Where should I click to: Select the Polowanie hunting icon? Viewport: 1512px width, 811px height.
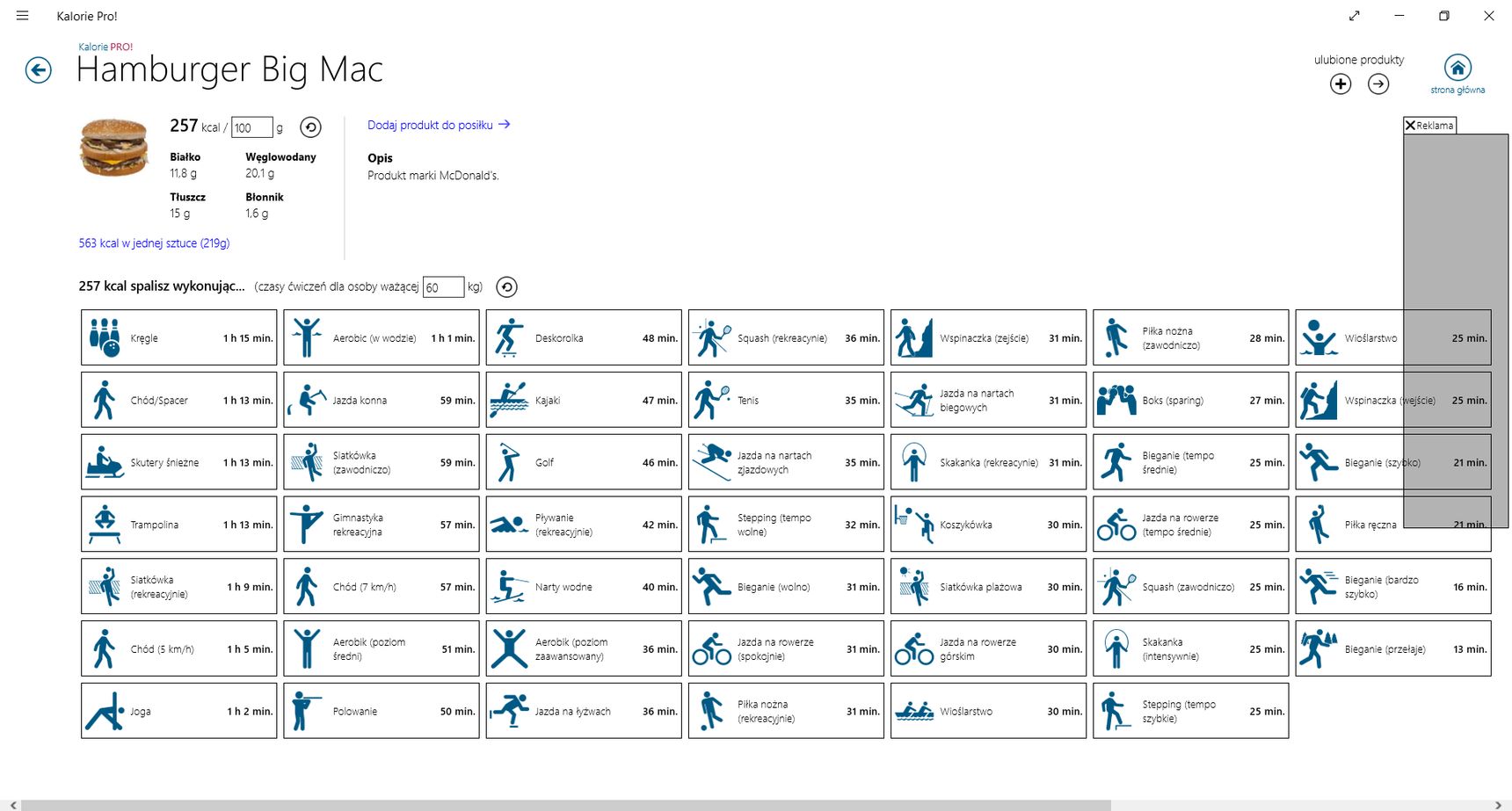pyautogui.click(x=307, y=712)
